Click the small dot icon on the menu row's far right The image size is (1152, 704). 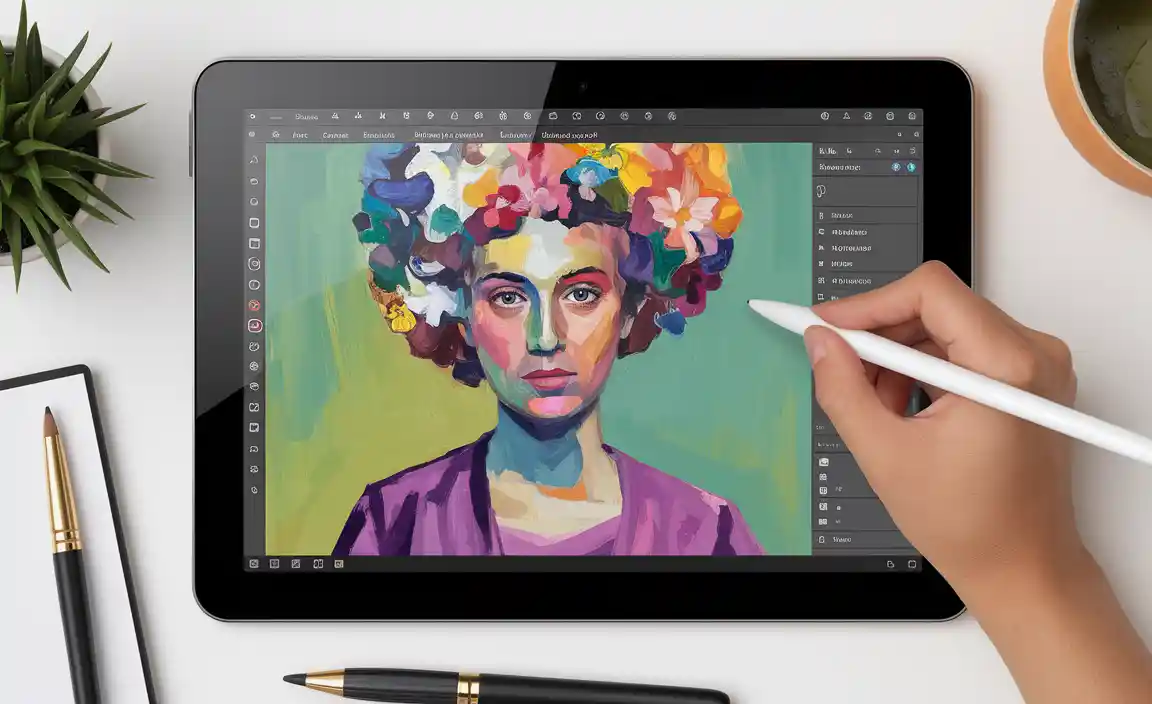point(915,134)
